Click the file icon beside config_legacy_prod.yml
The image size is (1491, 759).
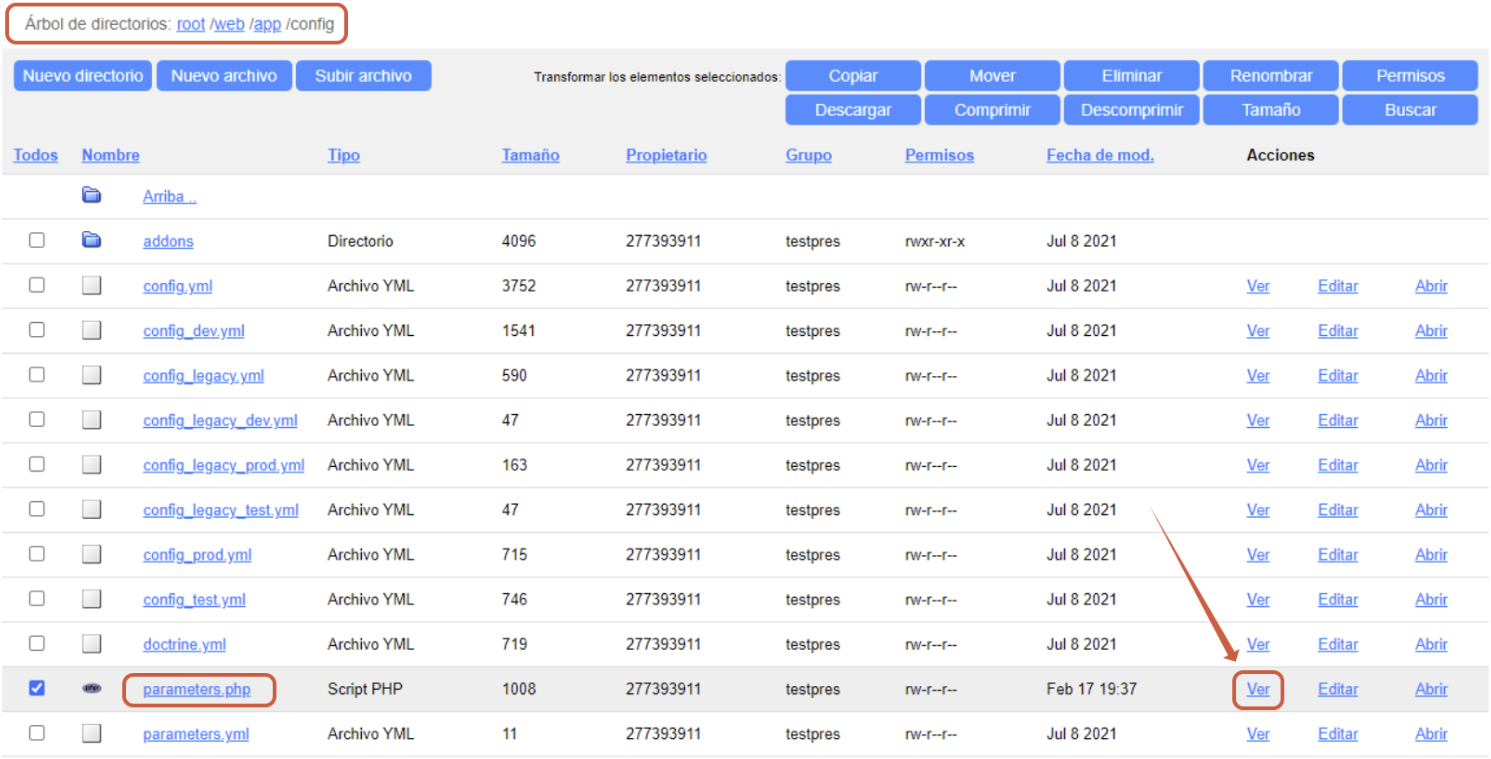click(92, 464)
